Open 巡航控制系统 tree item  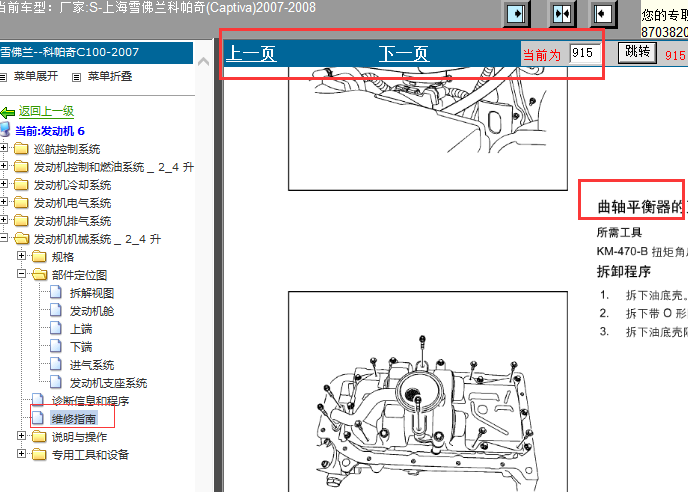coord(67,149)
